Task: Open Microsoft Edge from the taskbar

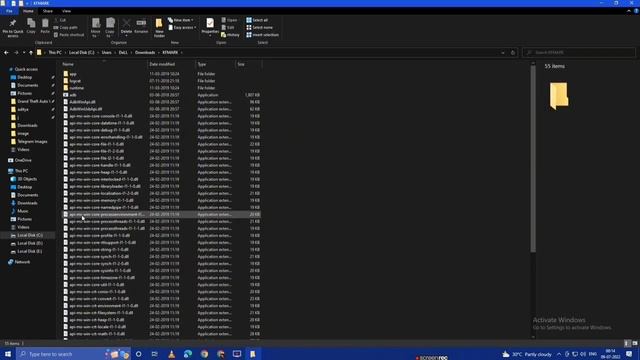Action: (188, 354)
